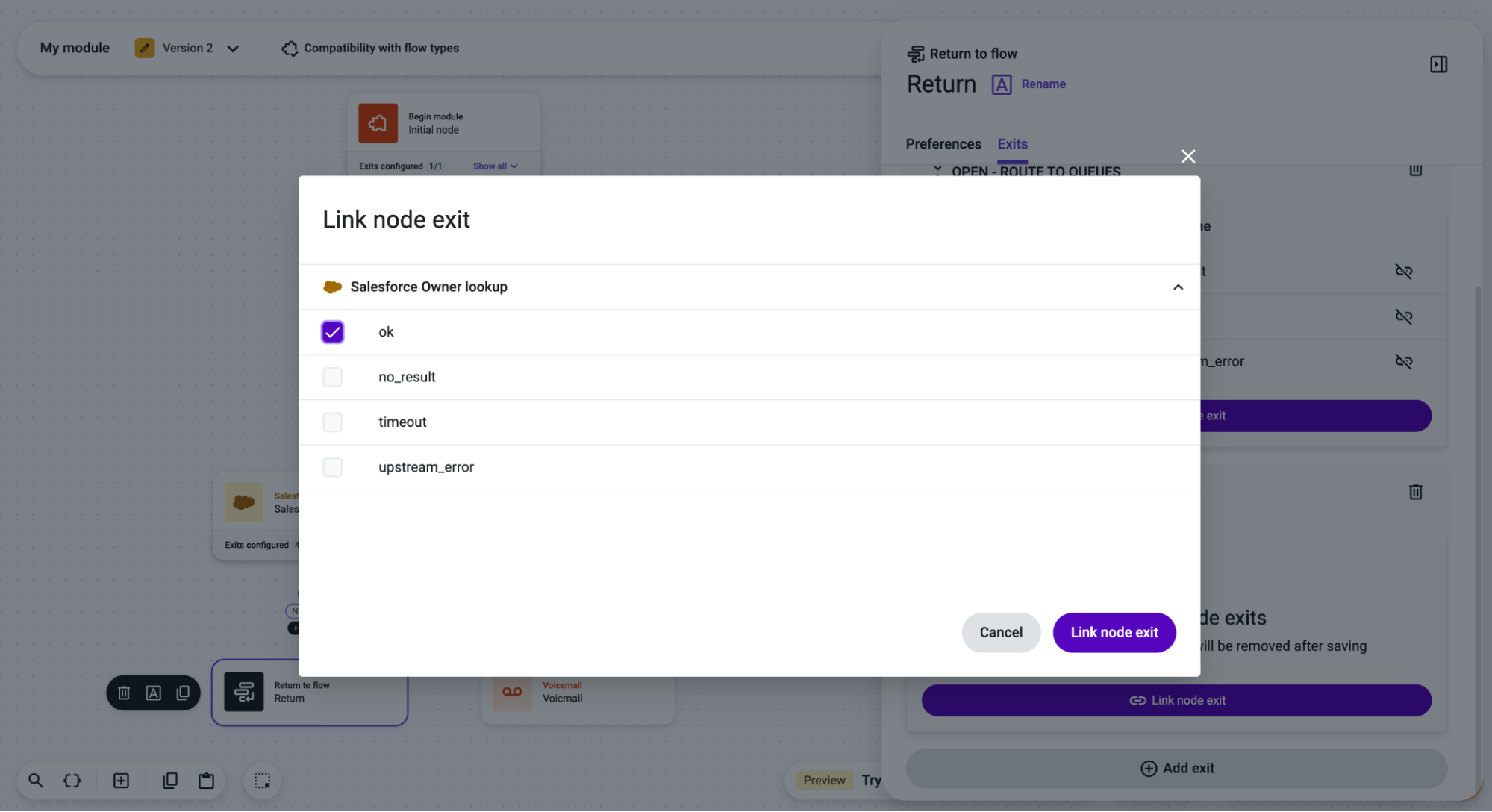
Task: Delete the second exit with trash icon
Action: pos(1415,493)
